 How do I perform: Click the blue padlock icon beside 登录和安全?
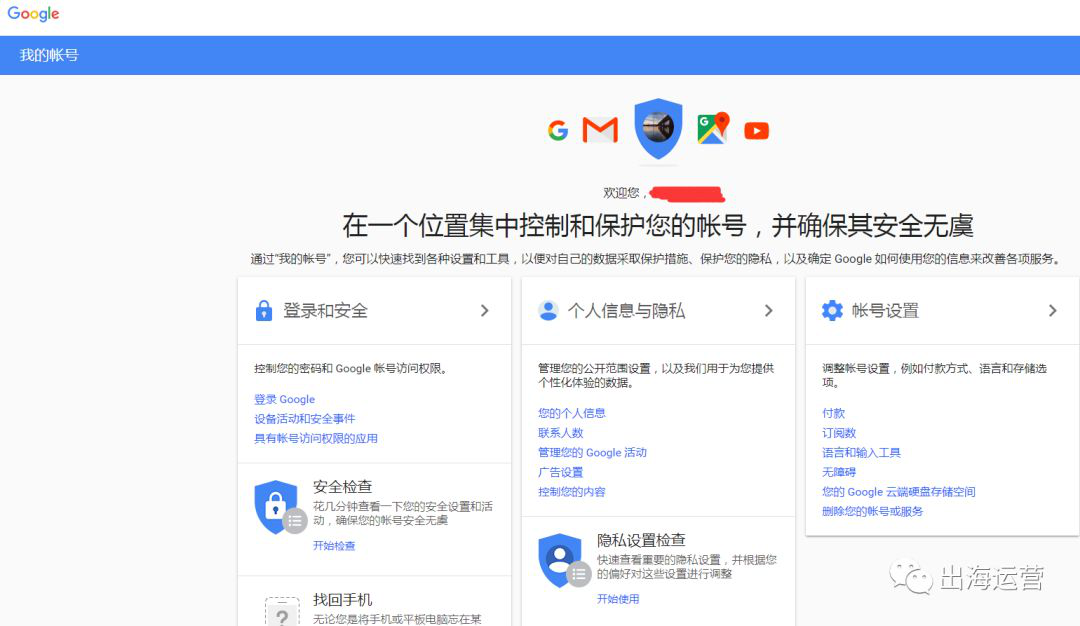tap(264, 311)
